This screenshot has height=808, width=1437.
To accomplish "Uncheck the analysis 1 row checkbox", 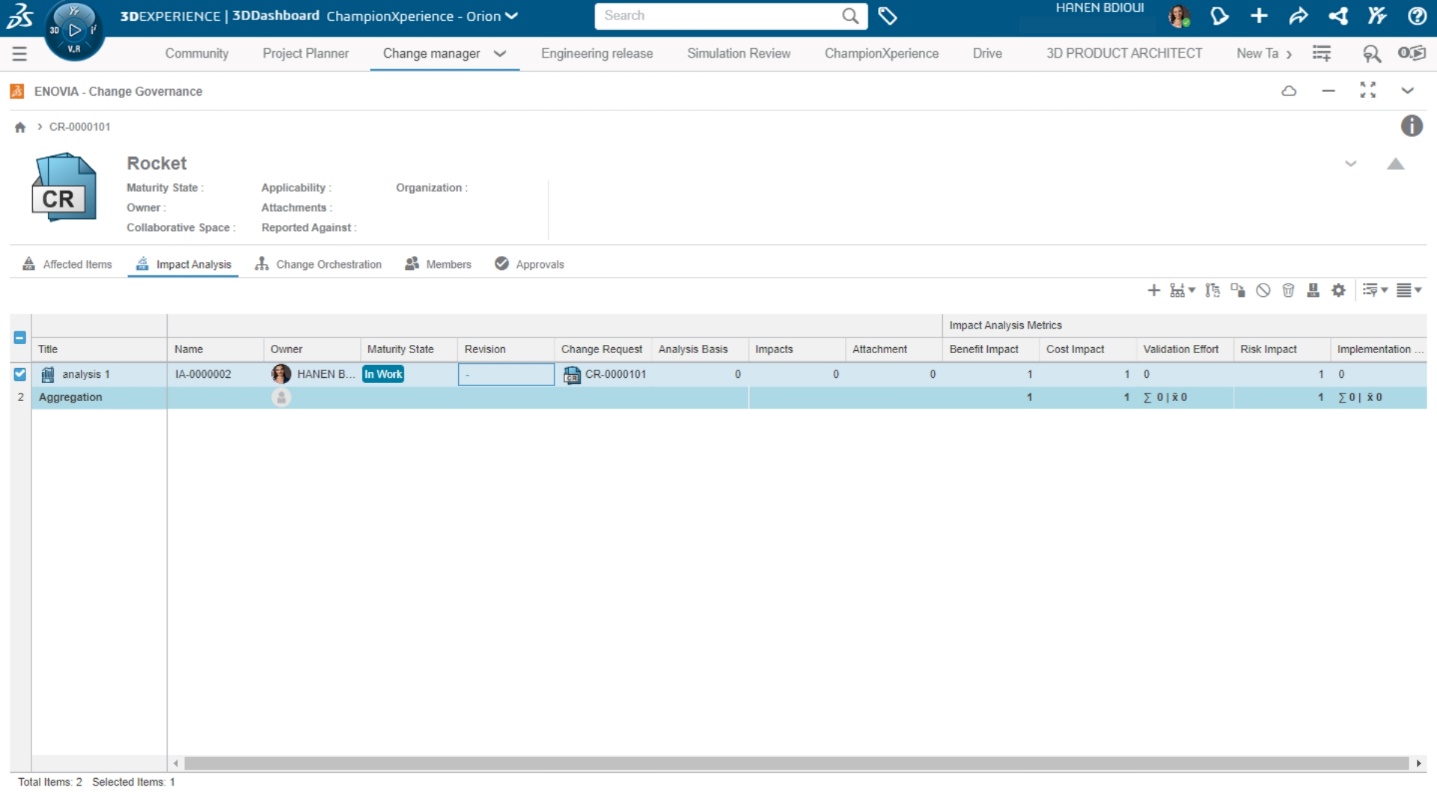I will pyautogui.click(x=20, y=374).
